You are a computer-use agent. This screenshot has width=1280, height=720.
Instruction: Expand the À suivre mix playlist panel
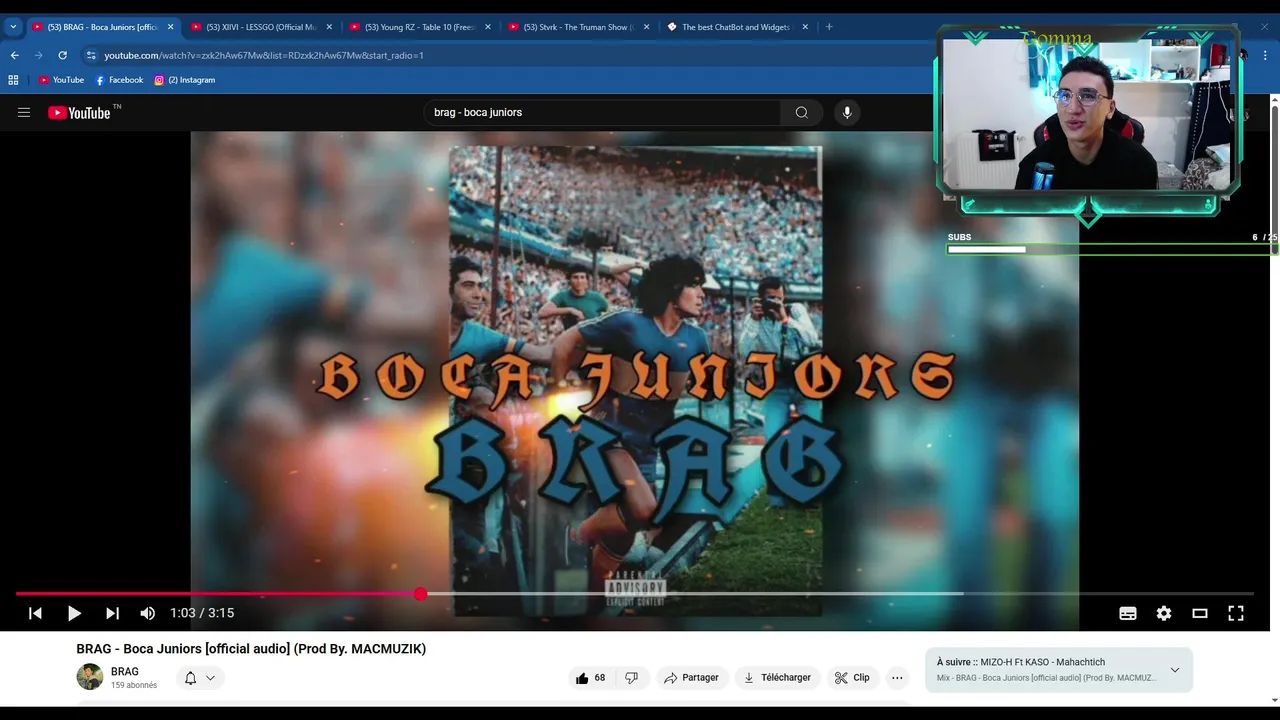pos(1175,670)
